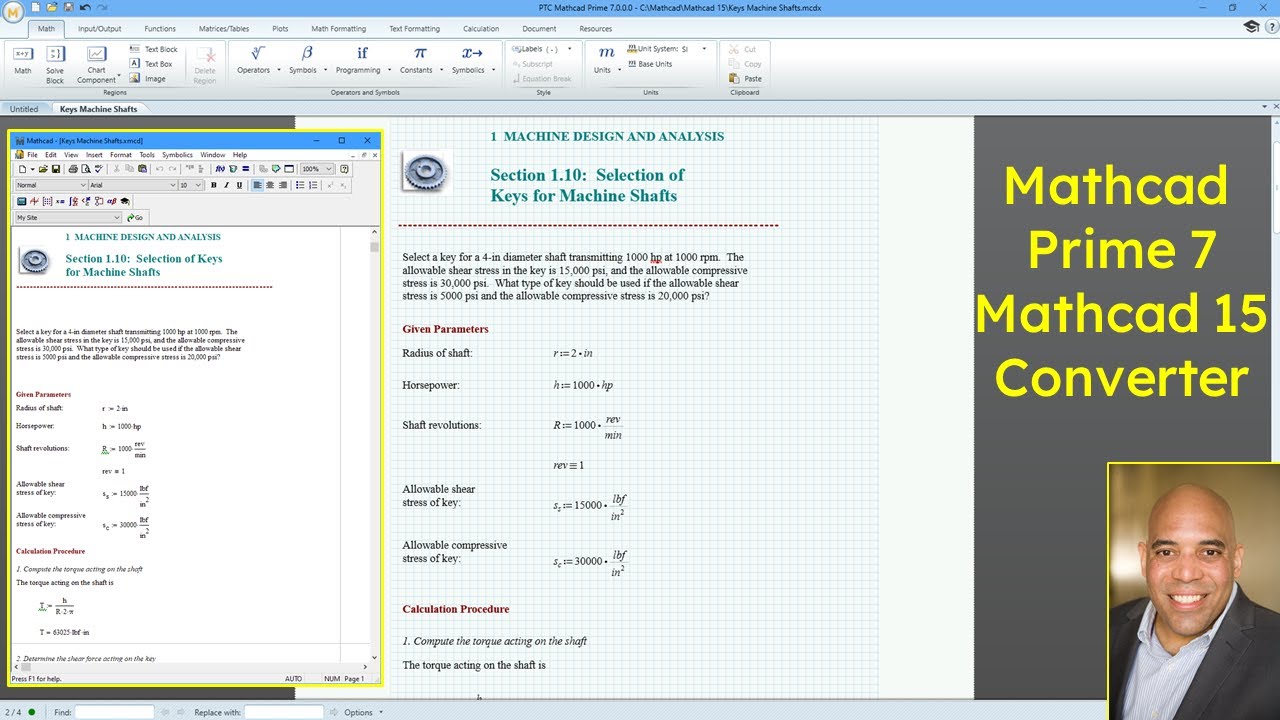Click Paste in the Clipboard group

[x=746, y=79]
